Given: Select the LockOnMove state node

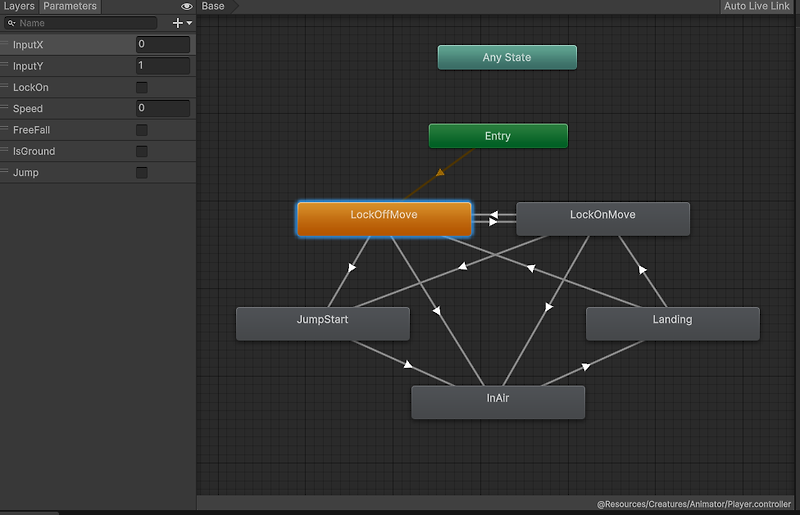Looking at the screenshot, I should tap(603, 219).
